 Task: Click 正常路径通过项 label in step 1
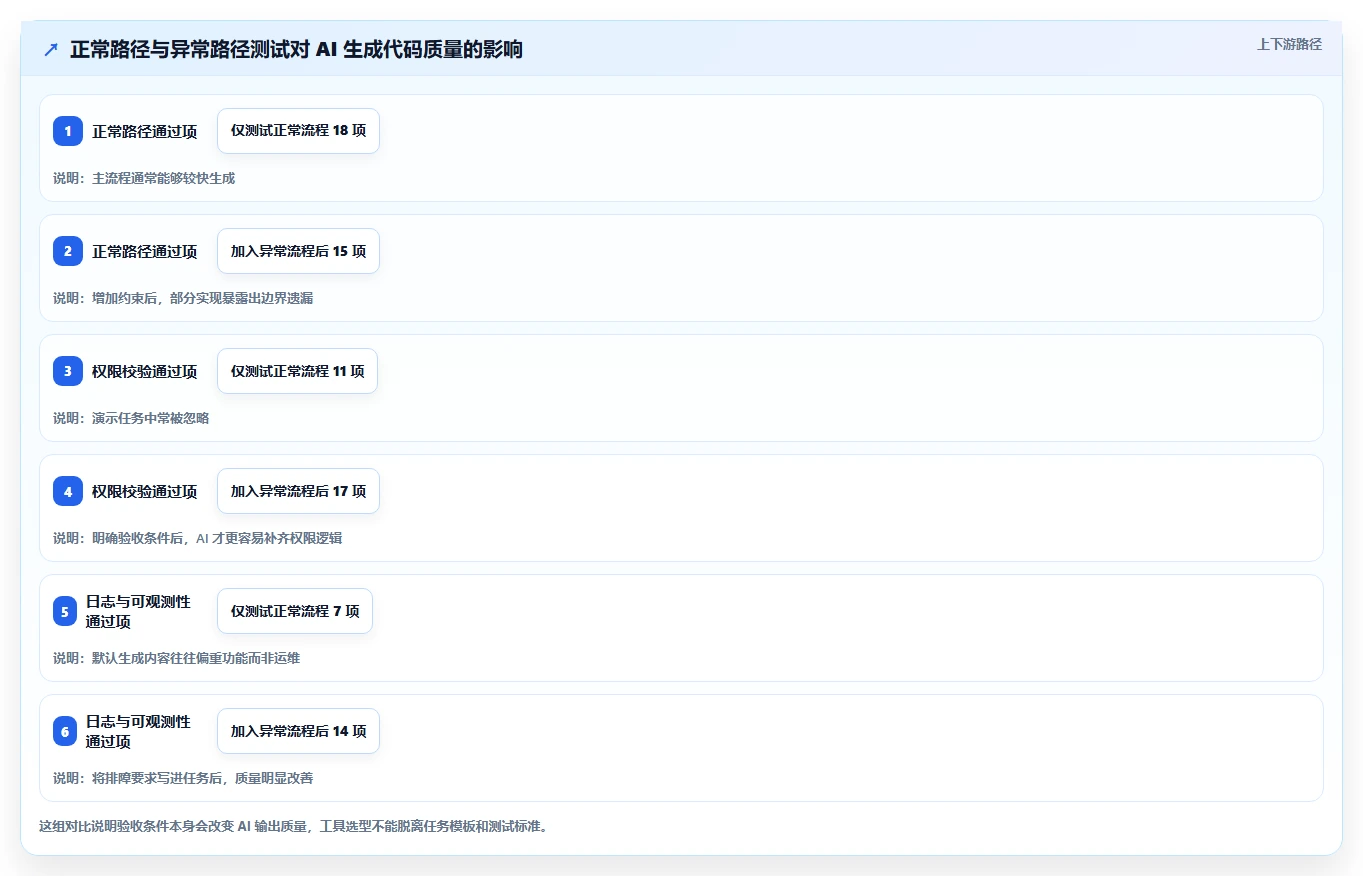[x=145, y=131]
